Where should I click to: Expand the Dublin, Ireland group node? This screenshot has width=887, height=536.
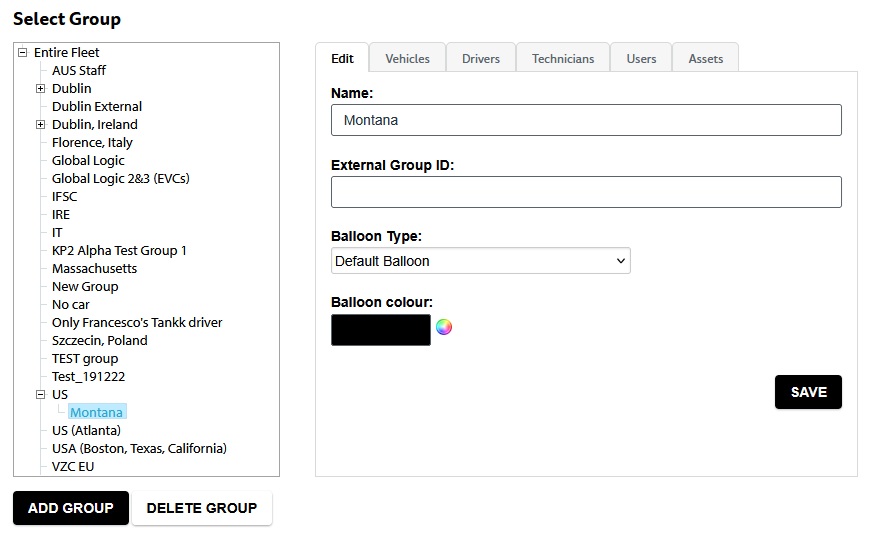40,125
